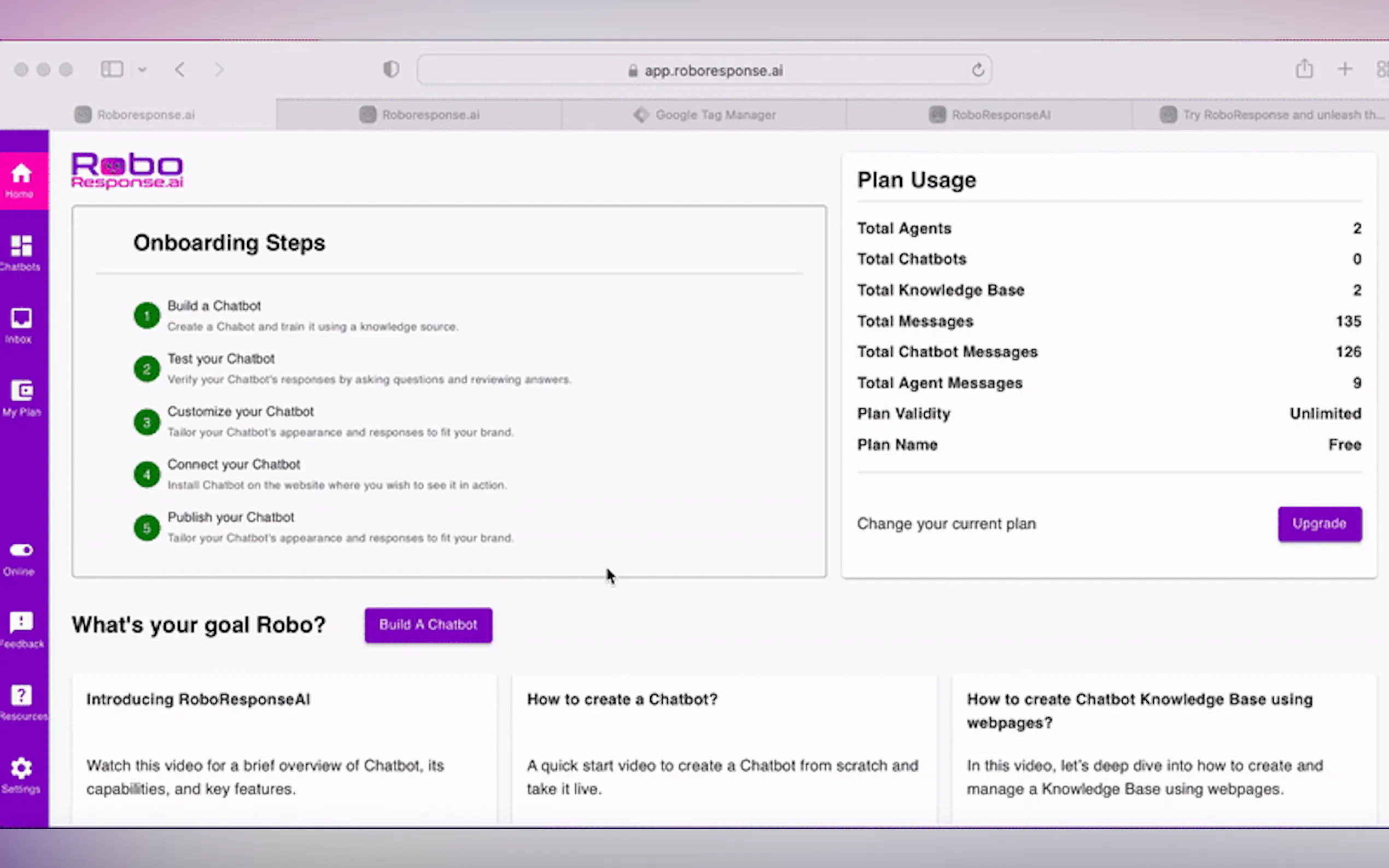This screenshot has height=868, width=1389.
Task: Open Resources help icon
Action: tap(21, 695)
